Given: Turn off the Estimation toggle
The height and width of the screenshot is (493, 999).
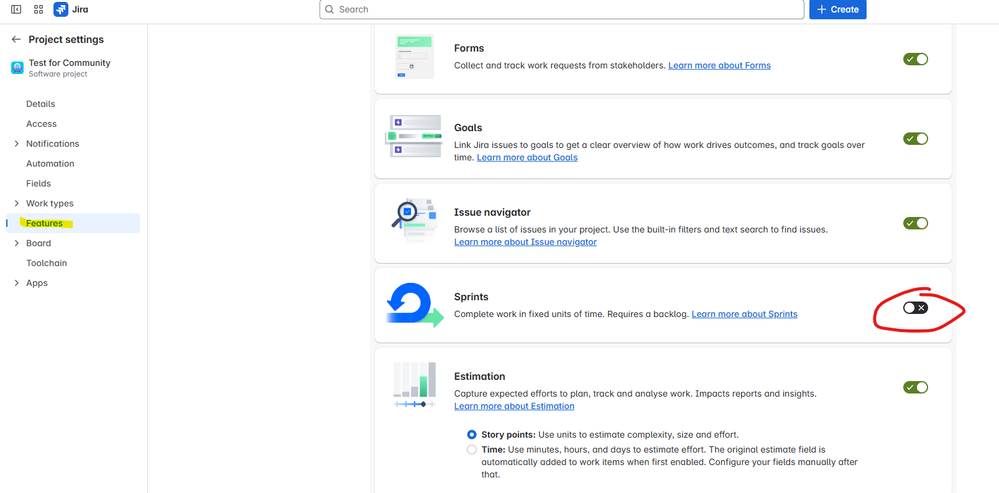Looking at the screenshot, I should [916, 387].
